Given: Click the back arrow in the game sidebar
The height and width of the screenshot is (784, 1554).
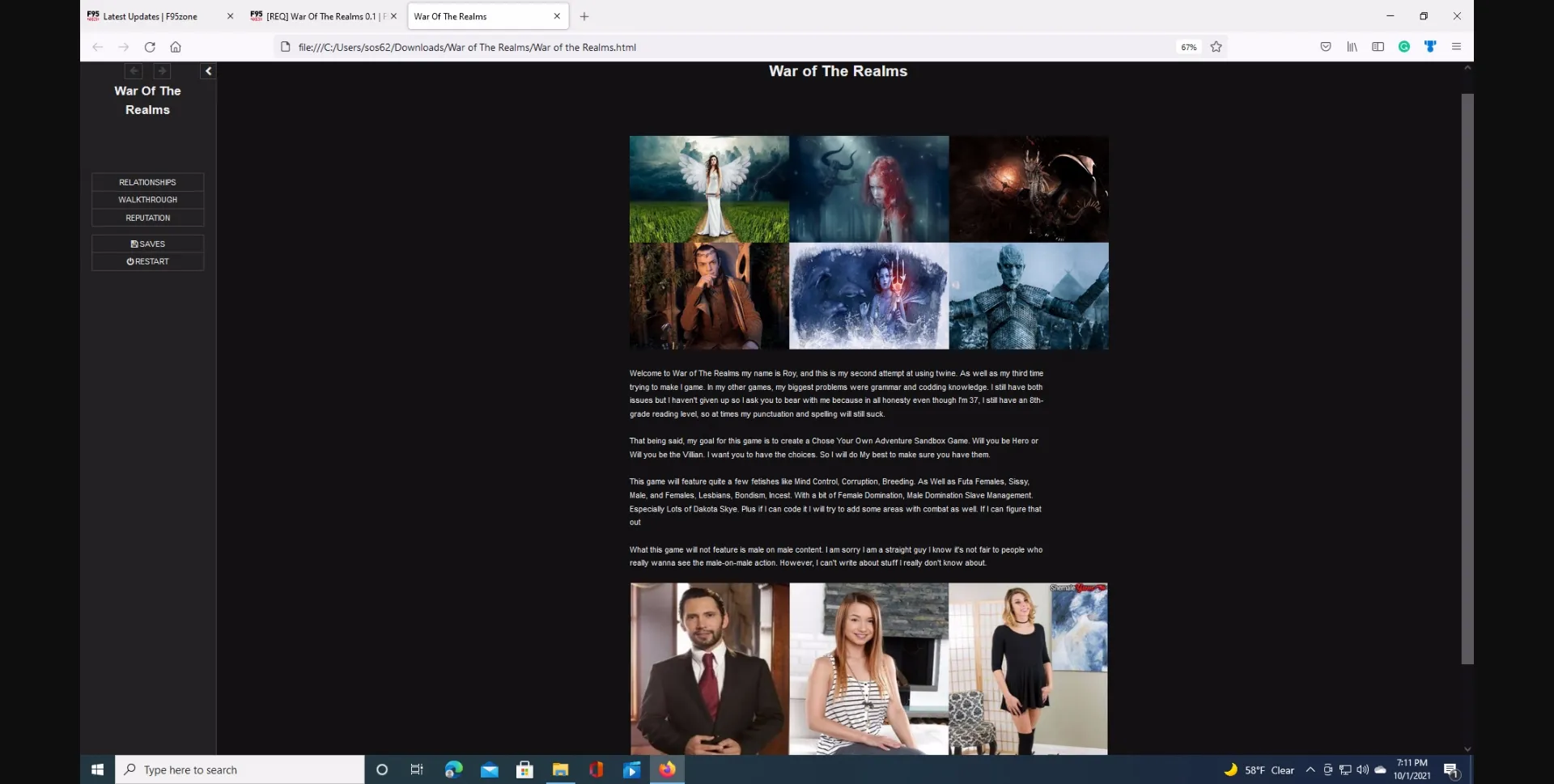Looking at the screenshot, I should click(134, 71).
